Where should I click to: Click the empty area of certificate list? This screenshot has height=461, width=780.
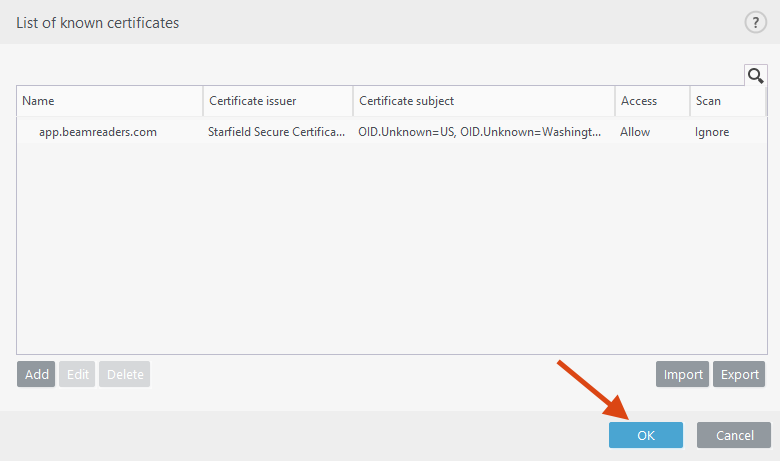click(x=390, y=250)
